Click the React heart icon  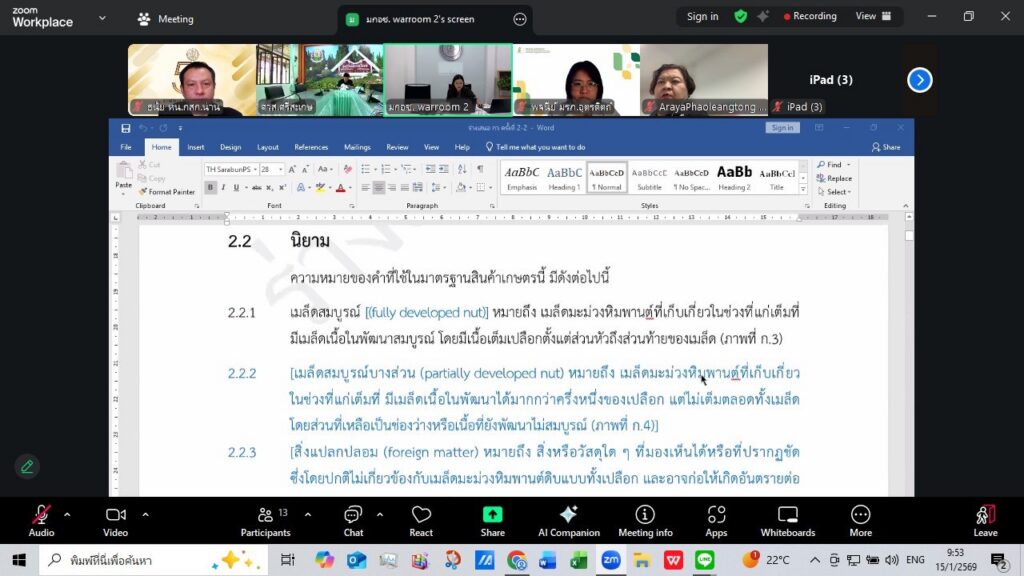(x=421, y=520)
